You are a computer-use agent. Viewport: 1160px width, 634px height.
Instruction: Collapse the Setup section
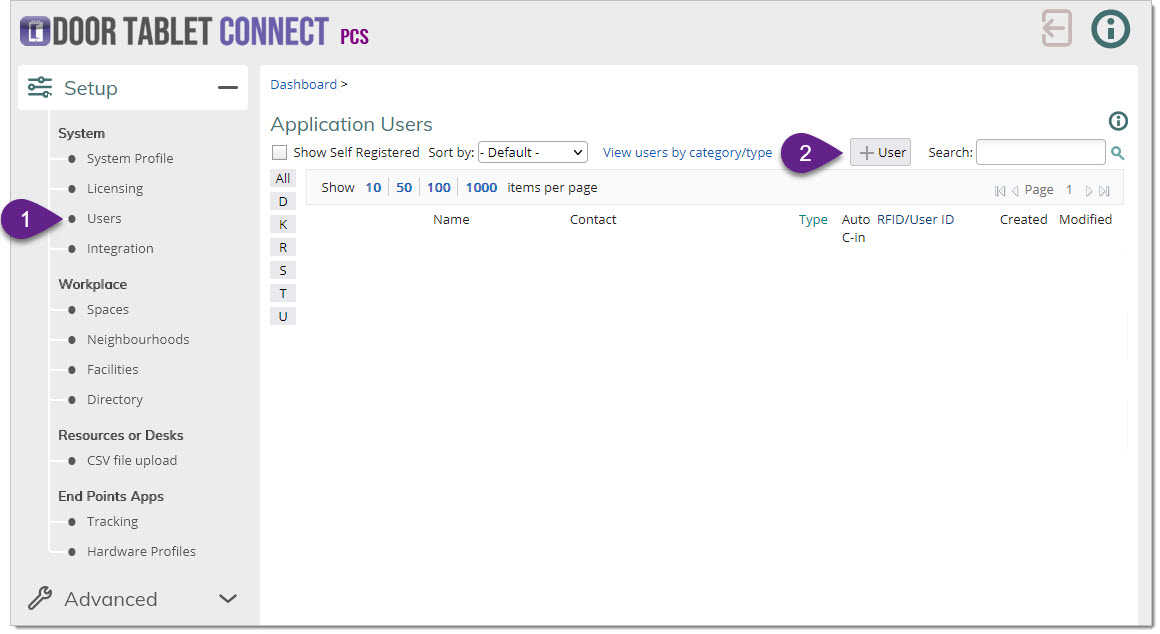(x=227, y=88)
